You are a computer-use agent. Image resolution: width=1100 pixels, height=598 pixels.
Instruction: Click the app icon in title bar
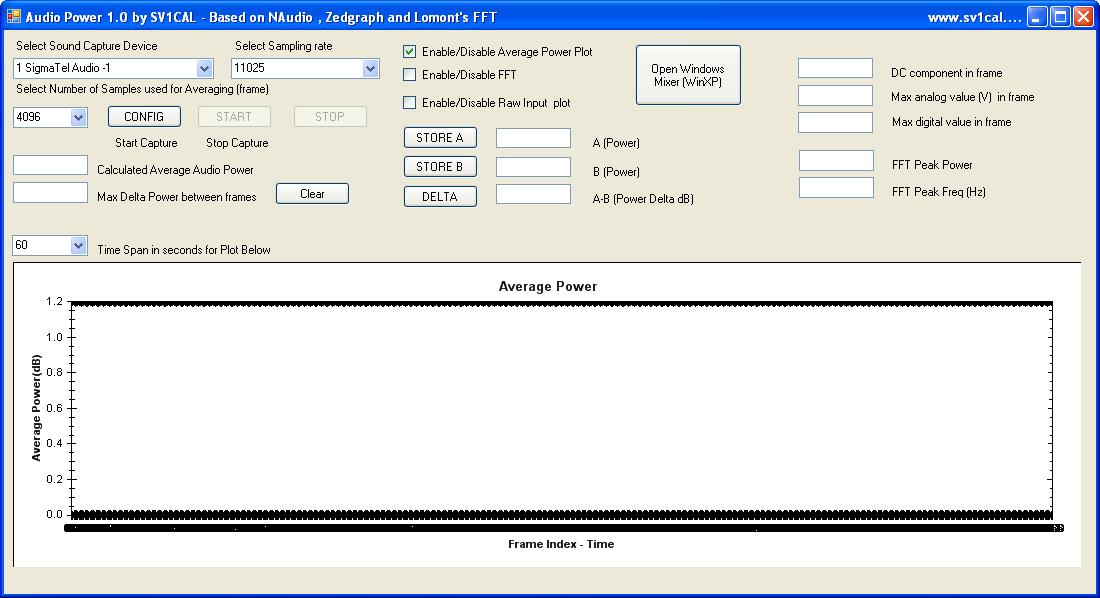pos(13,17)
